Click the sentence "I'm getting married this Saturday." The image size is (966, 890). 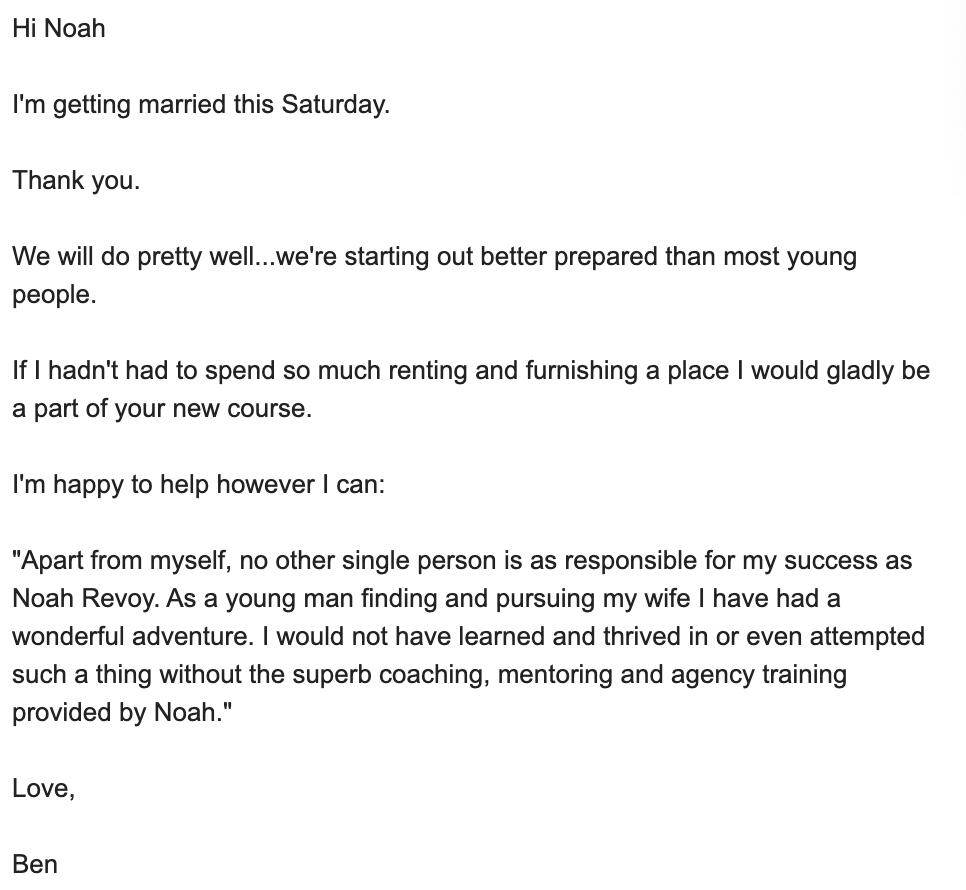pos(200,104)
